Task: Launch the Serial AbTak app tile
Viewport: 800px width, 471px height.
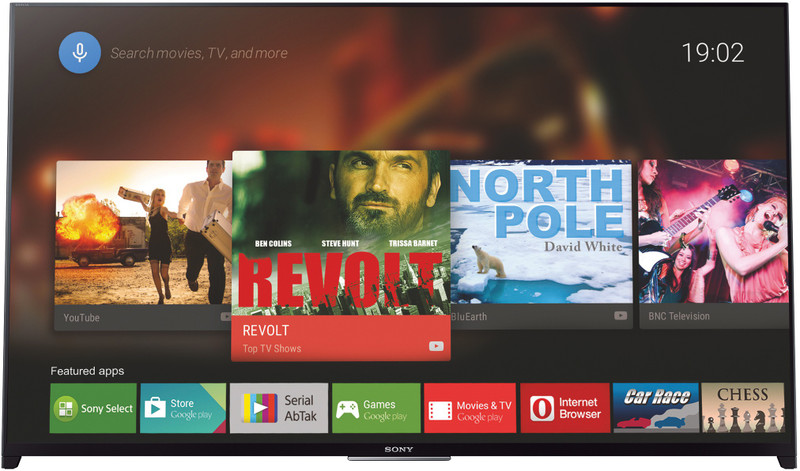Action: click(x=279, y=408)
